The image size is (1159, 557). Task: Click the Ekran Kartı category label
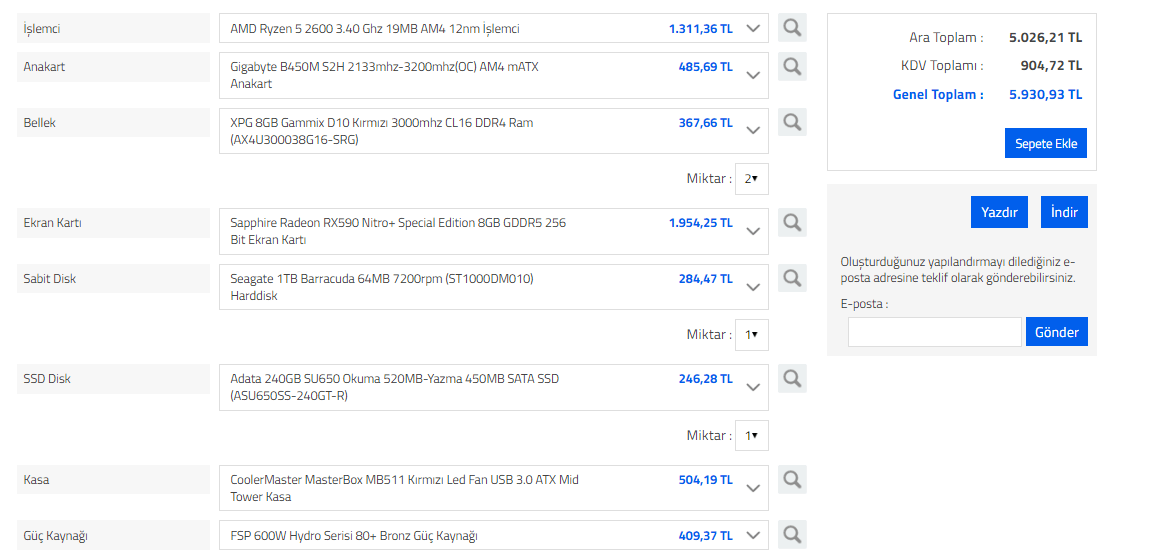(x=114, y=222)
